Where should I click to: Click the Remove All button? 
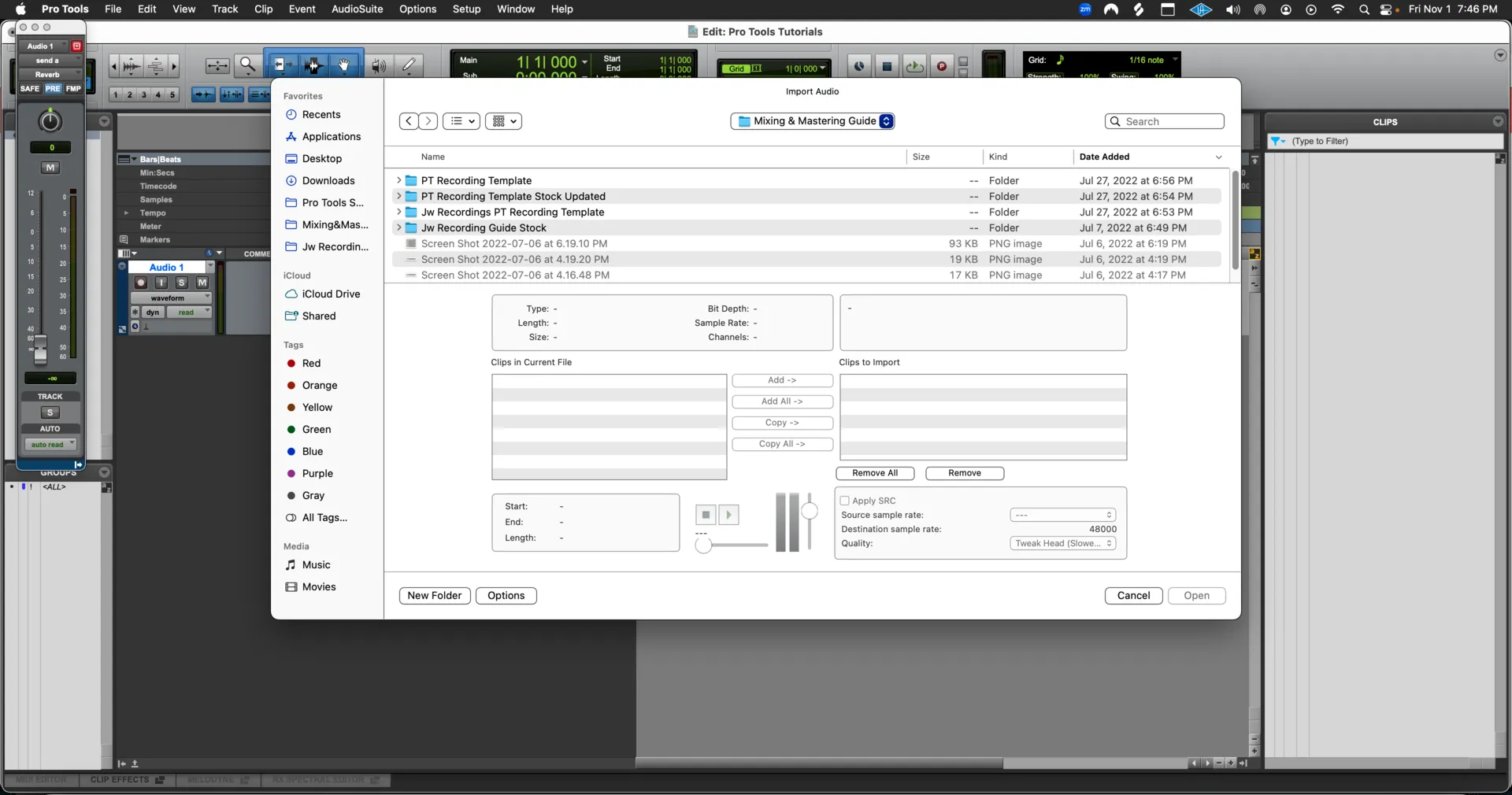874,473
